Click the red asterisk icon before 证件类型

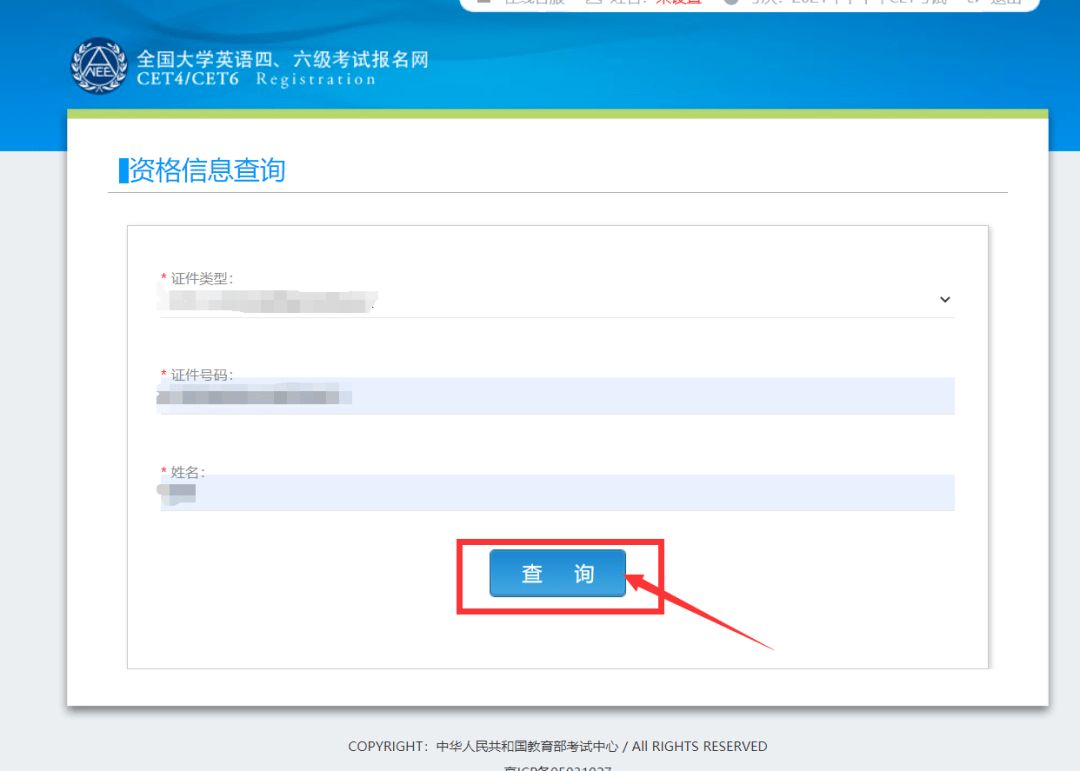[x=163, y=278]
